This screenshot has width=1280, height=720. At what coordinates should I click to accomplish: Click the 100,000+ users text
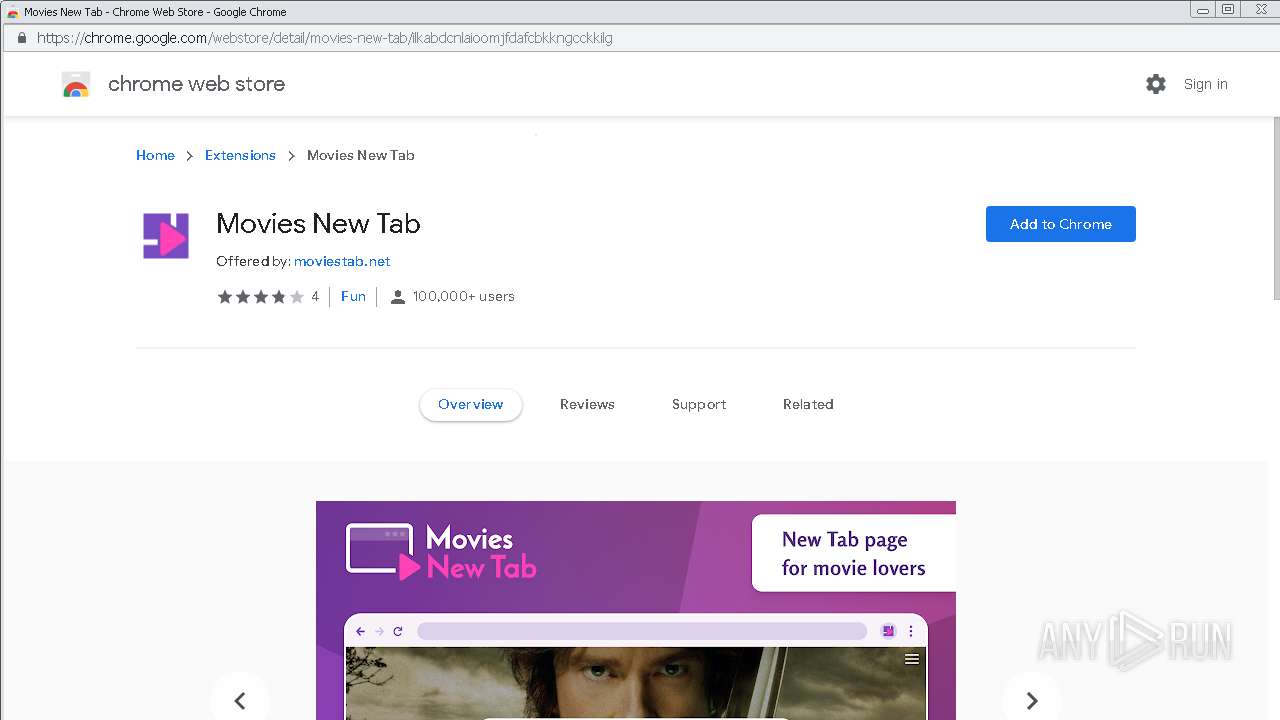463,296
